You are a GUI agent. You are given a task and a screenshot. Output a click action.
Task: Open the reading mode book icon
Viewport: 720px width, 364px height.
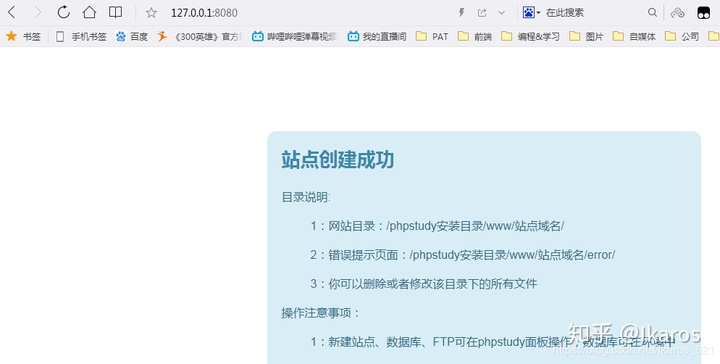click(x=115, y=12)
